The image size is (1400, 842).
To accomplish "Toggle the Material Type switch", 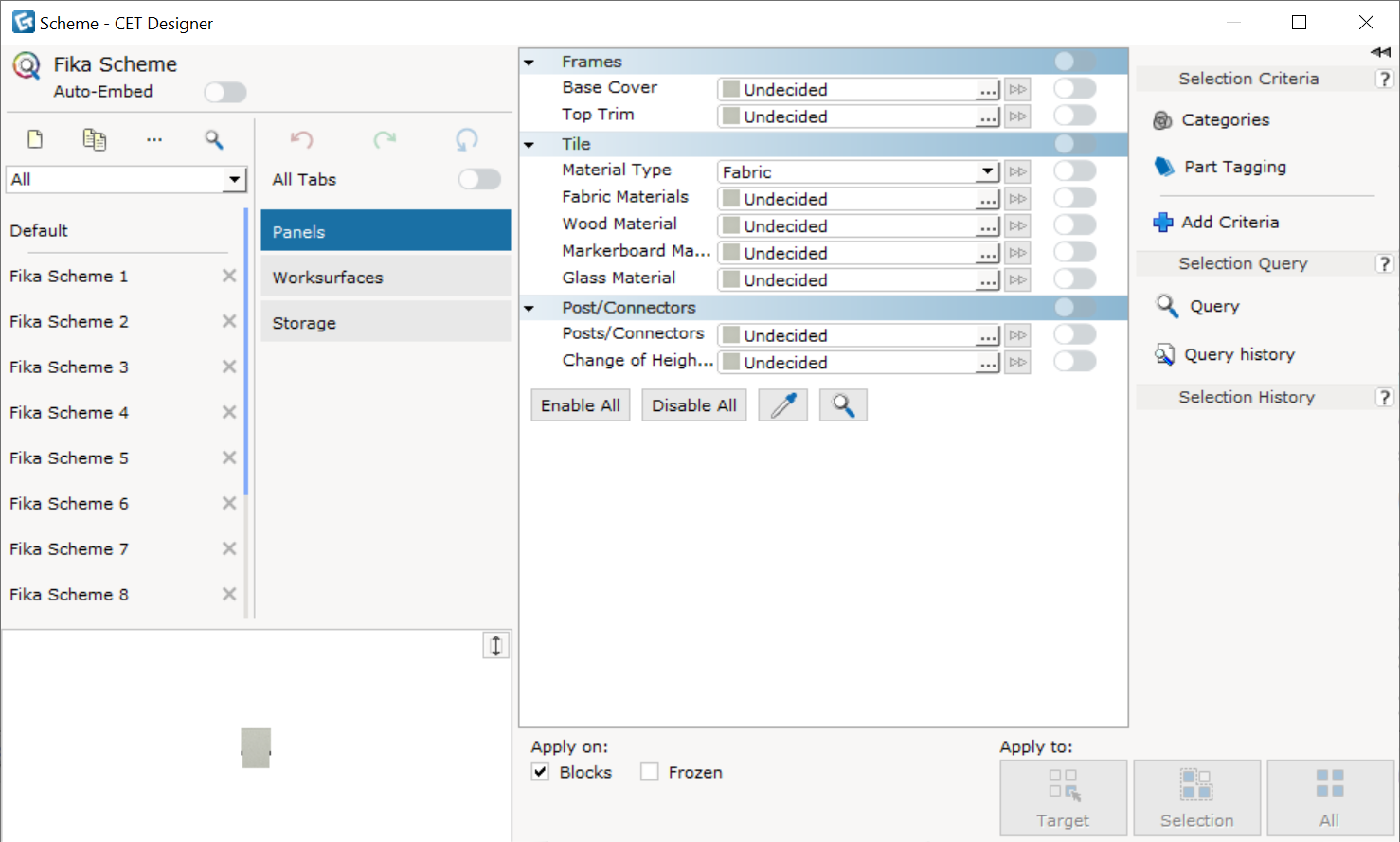I will (x=1075, y=170).
